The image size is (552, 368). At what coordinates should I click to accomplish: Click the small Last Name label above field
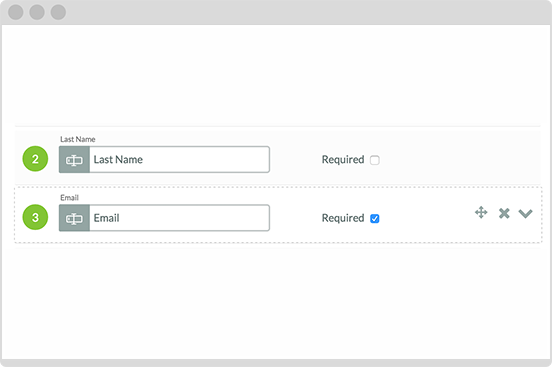[x=77, y=139]
